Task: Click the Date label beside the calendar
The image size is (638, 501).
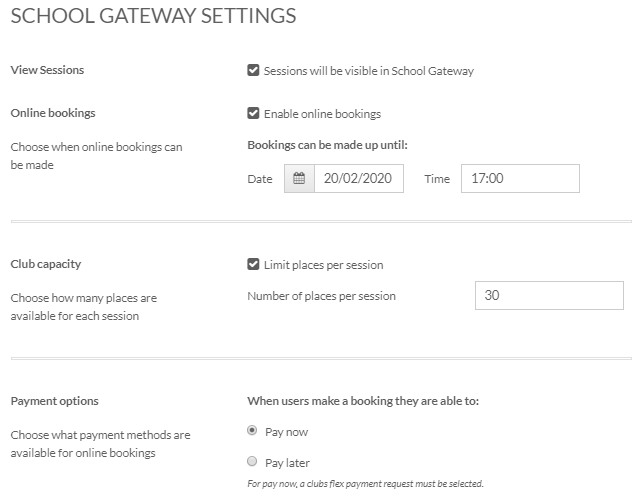Action: tap(260, 179)
